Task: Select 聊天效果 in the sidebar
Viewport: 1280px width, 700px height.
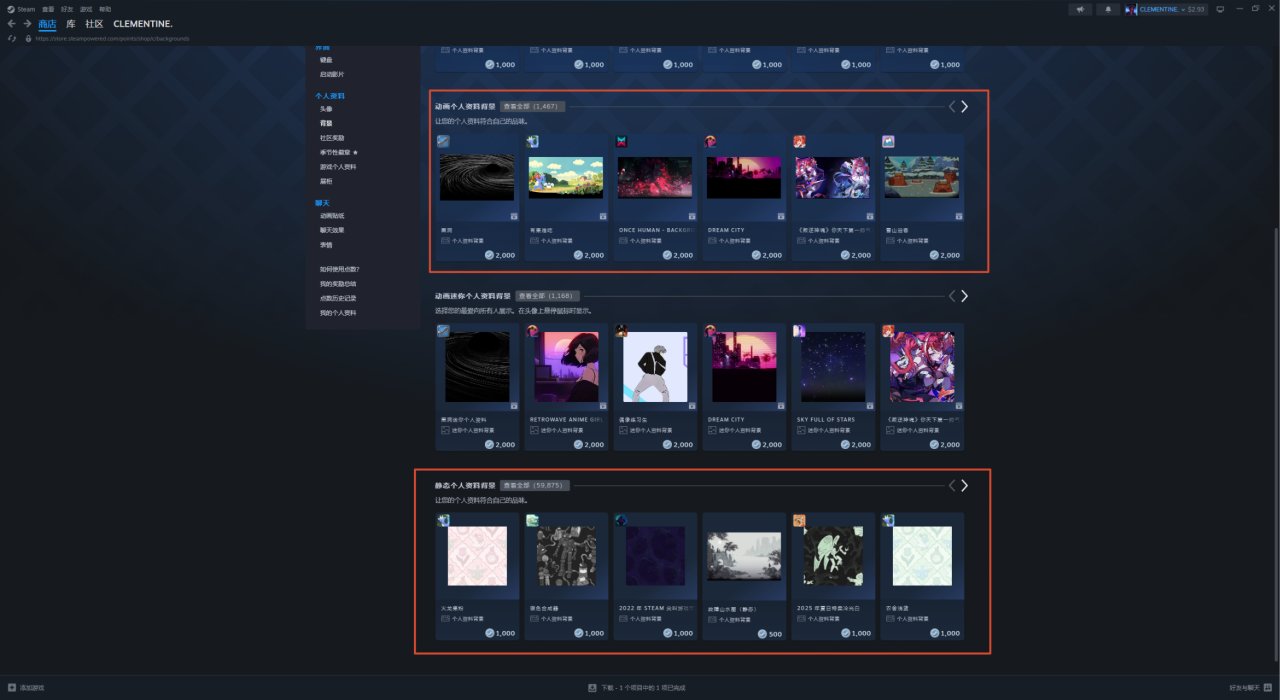Action: click(x=332, y=230)
